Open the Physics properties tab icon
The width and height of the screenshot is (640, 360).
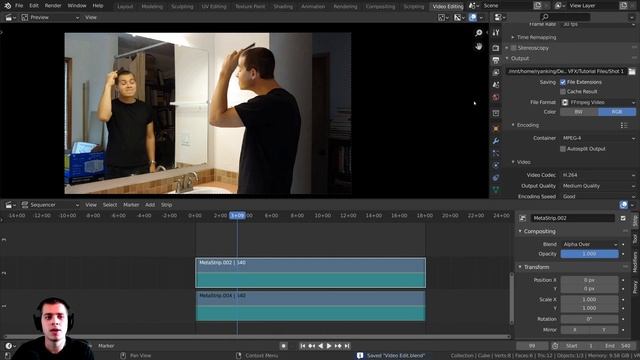496,165
